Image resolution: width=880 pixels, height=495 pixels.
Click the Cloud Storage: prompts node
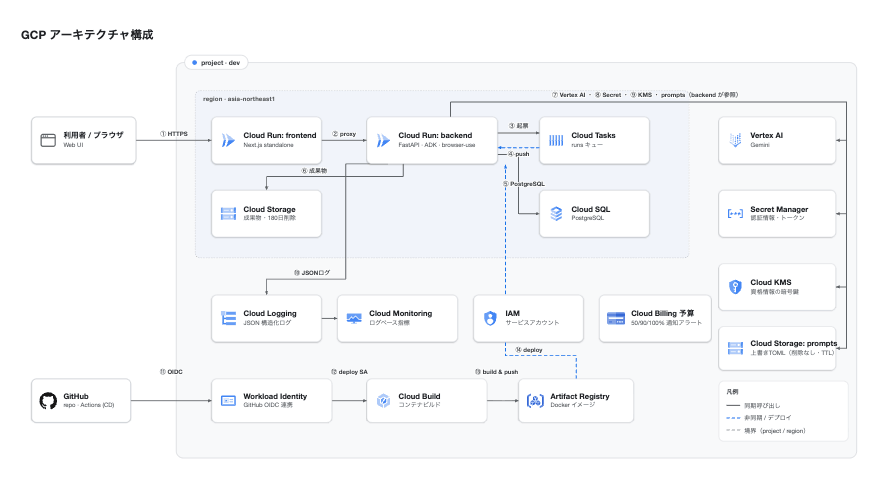click(777, 348)
